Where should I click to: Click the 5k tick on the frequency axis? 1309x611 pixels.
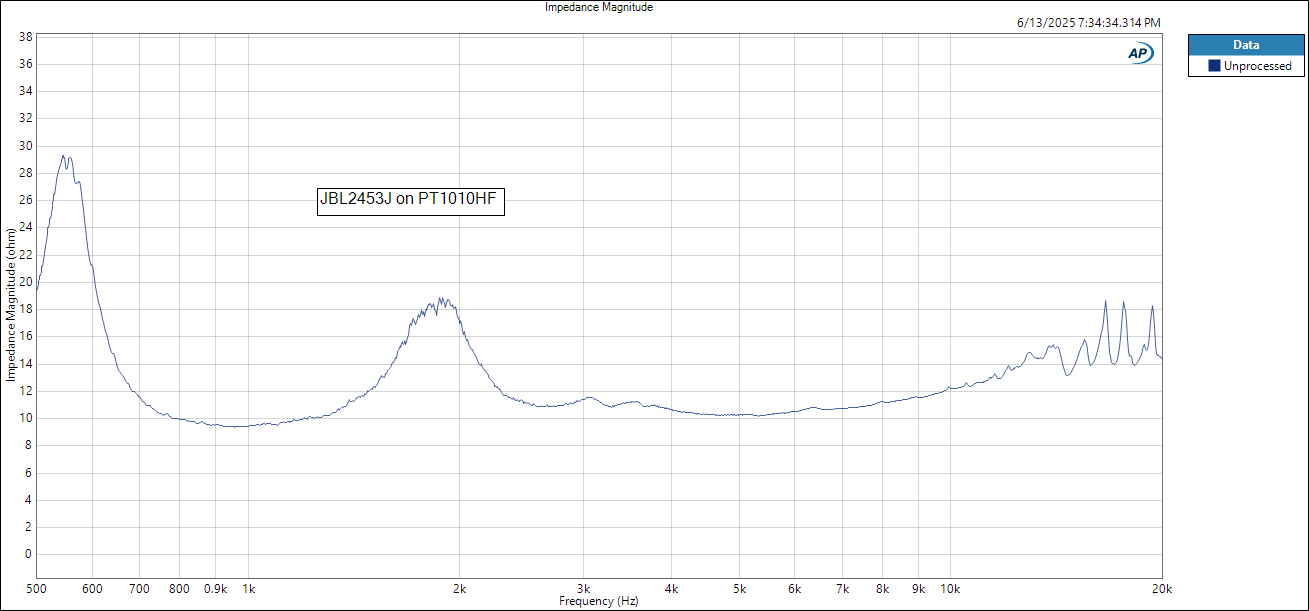coord(739,589)
